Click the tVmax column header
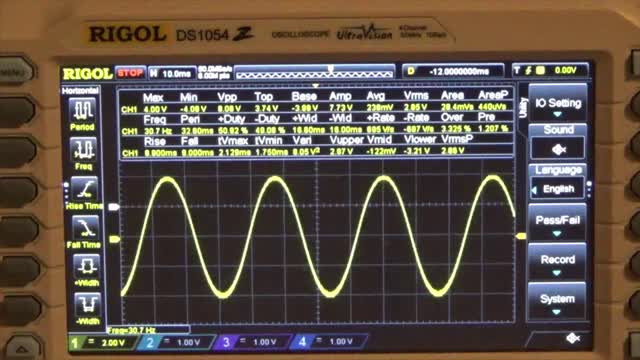 (x=233, y=141)
